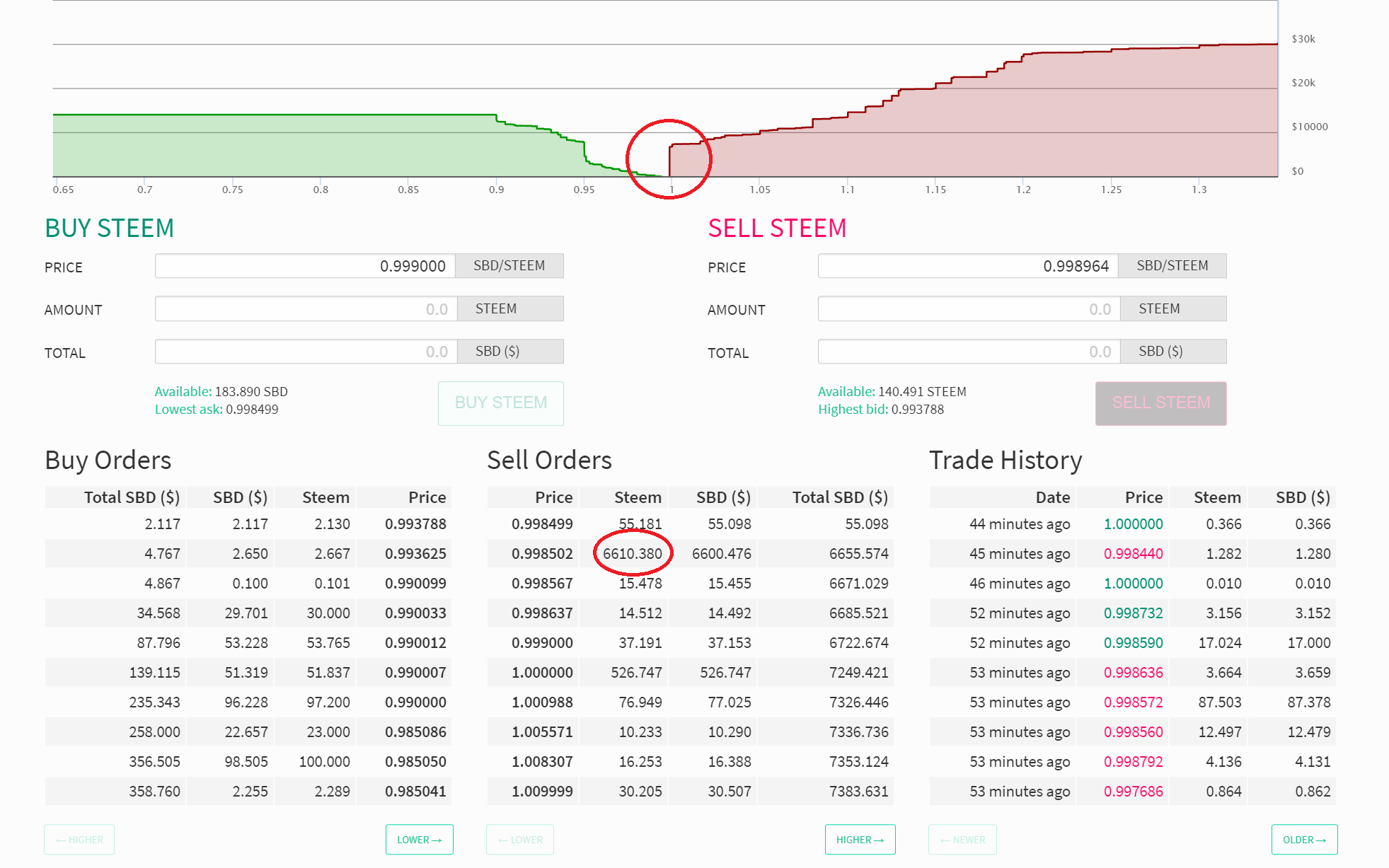Select sell order priced 1.000988
This screenshot has width=1389, height=868.
click(691, 702)
